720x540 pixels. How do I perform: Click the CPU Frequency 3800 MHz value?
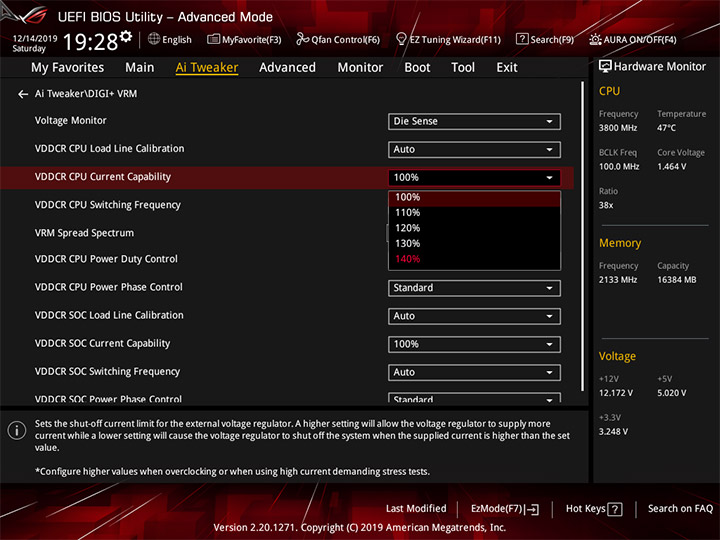click(618, 128)
